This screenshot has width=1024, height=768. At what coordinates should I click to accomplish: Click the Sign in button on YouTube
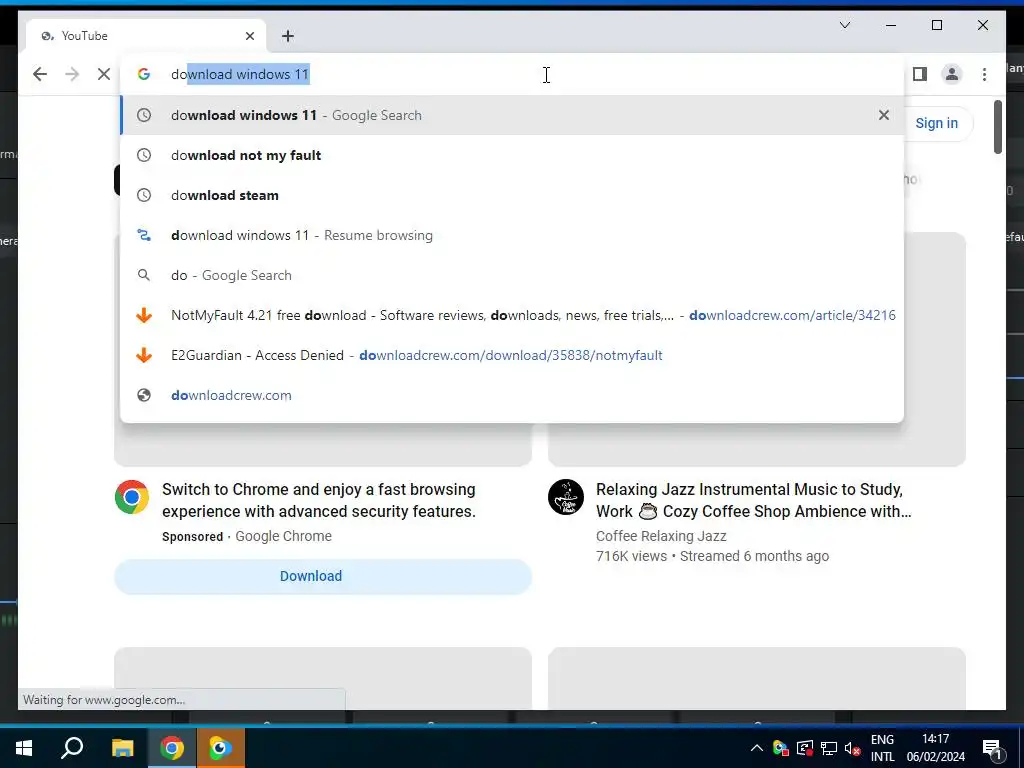coord(936,123)
